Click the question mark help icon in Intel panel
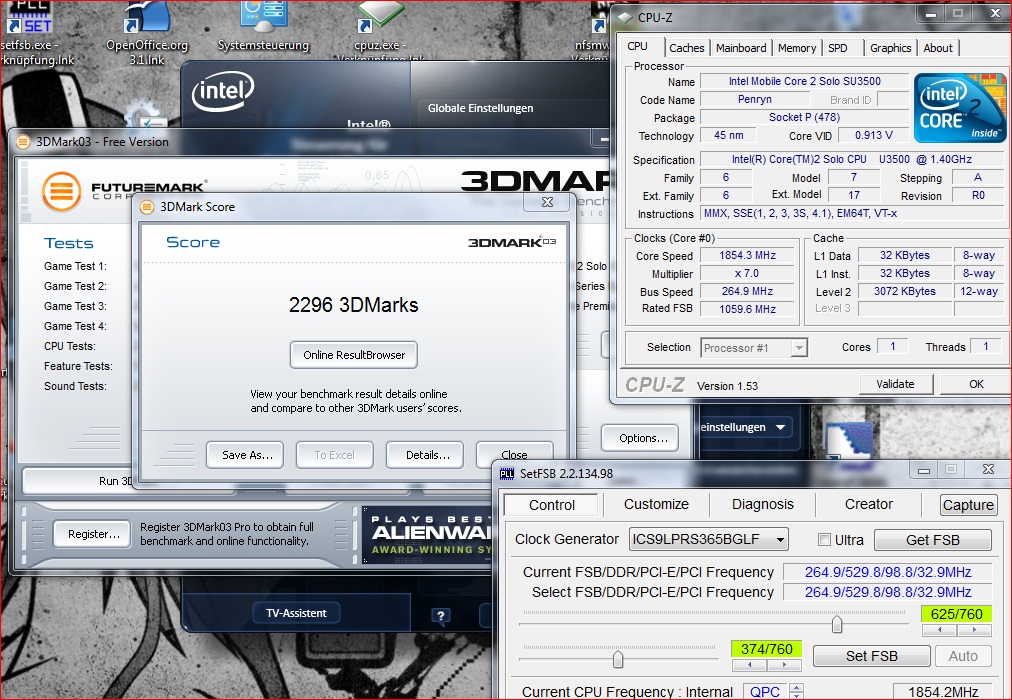1012x700 pixels. click(441, 615)
